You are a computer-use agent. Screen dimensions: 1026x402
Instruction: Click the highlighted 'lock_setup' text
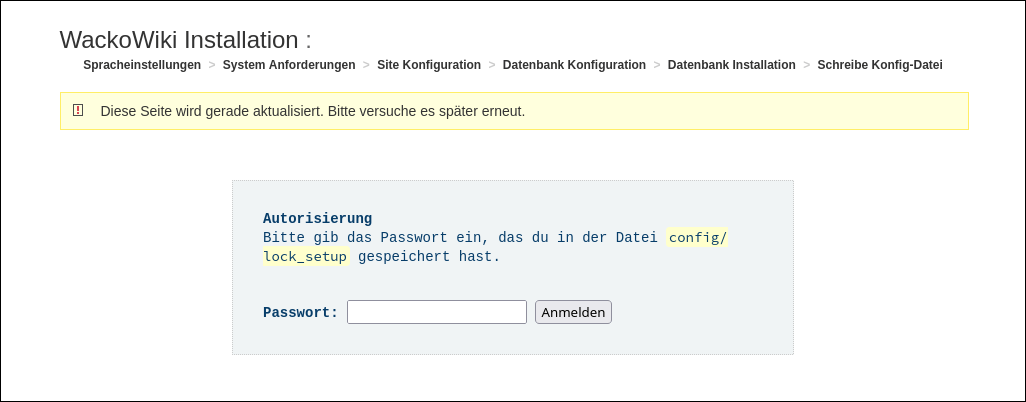(306, 257)
